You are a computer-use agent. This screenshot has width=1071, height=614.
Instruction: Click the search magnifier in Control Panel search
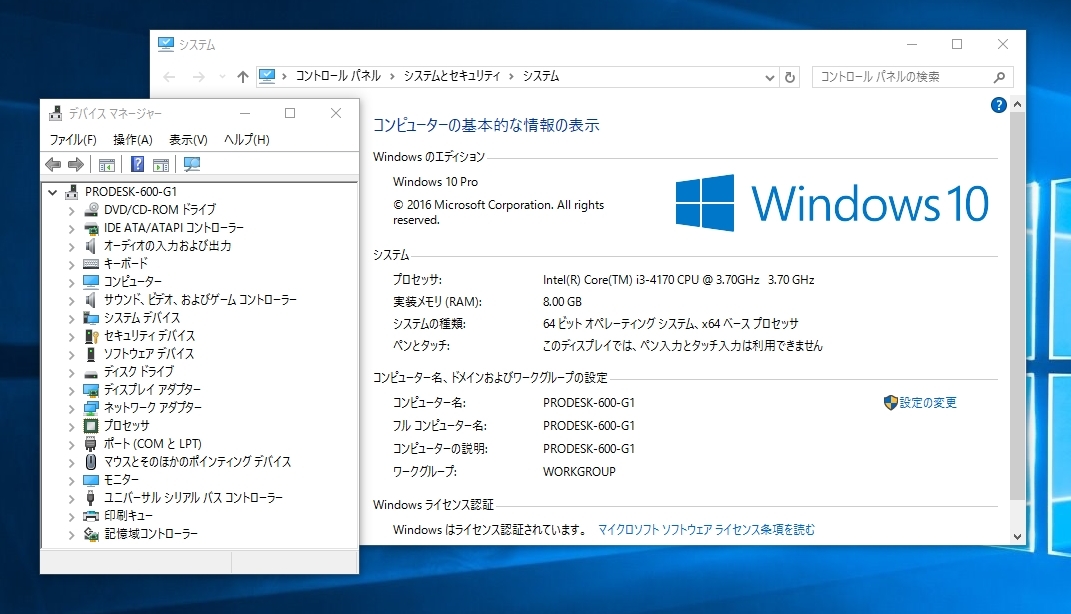click(999, 77)
